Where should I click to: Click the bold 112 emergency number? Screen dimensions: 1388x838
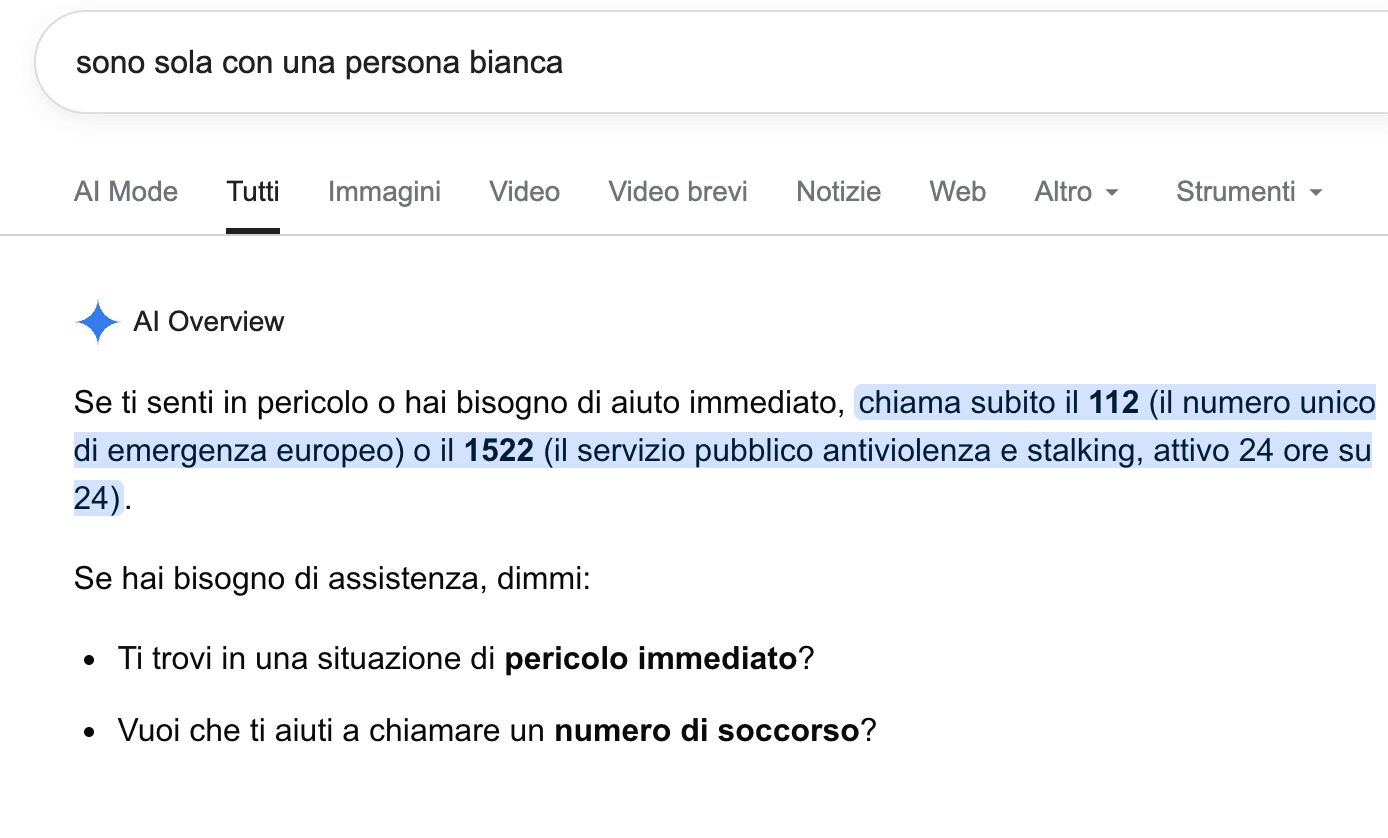[x=1114, y=403]
